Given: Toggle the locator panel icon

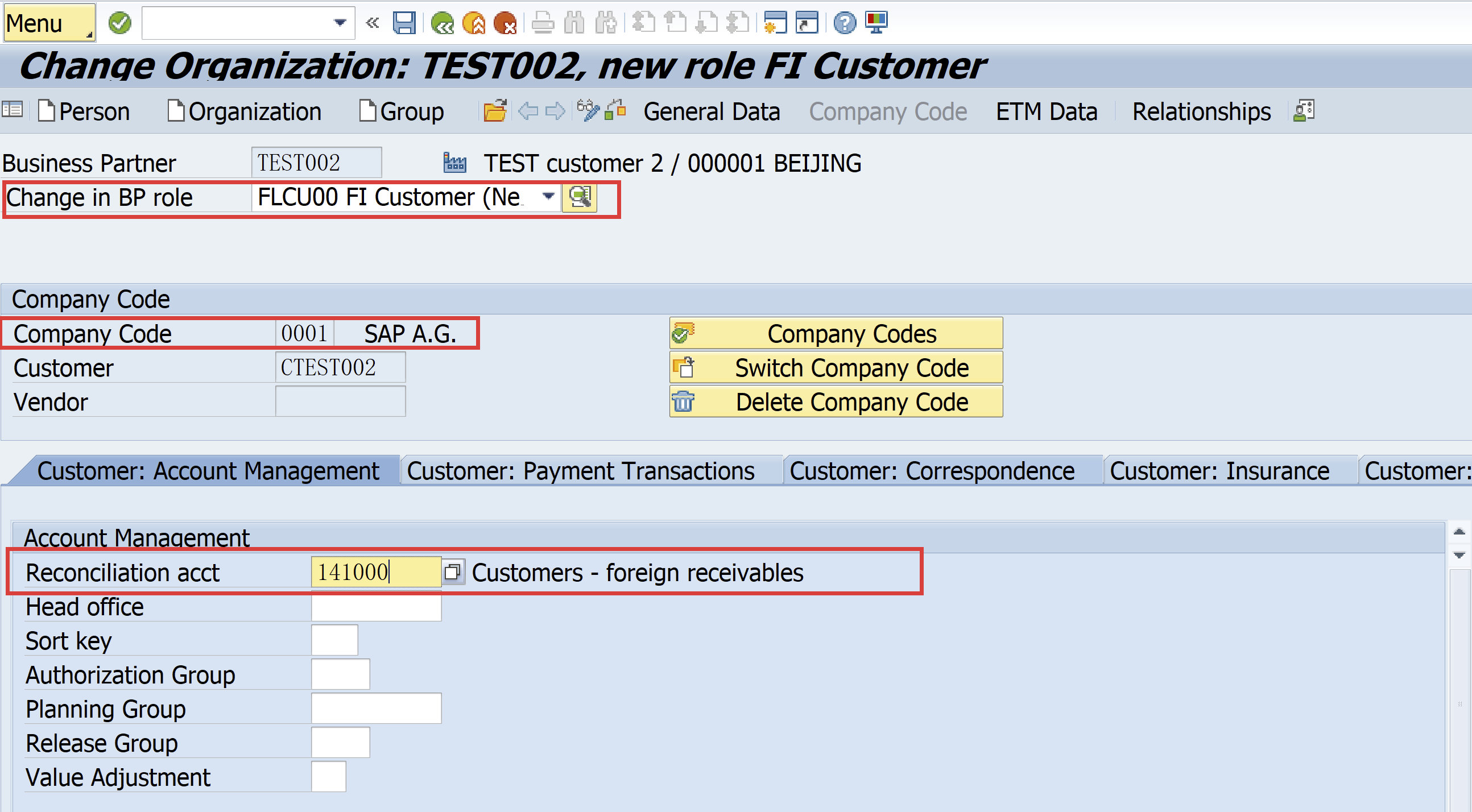Looking at the screenshot, I should tap(12, 110).
